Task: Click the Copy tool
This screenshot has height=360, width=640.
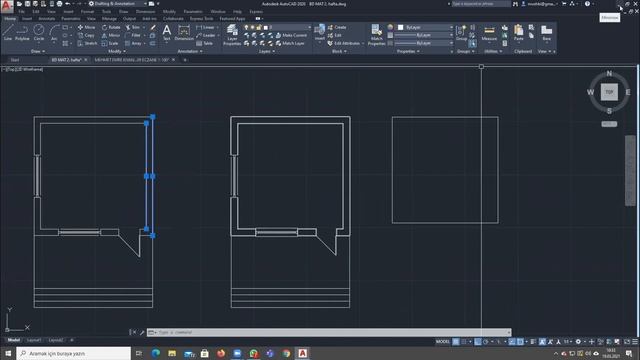Action: coord(86,36)
